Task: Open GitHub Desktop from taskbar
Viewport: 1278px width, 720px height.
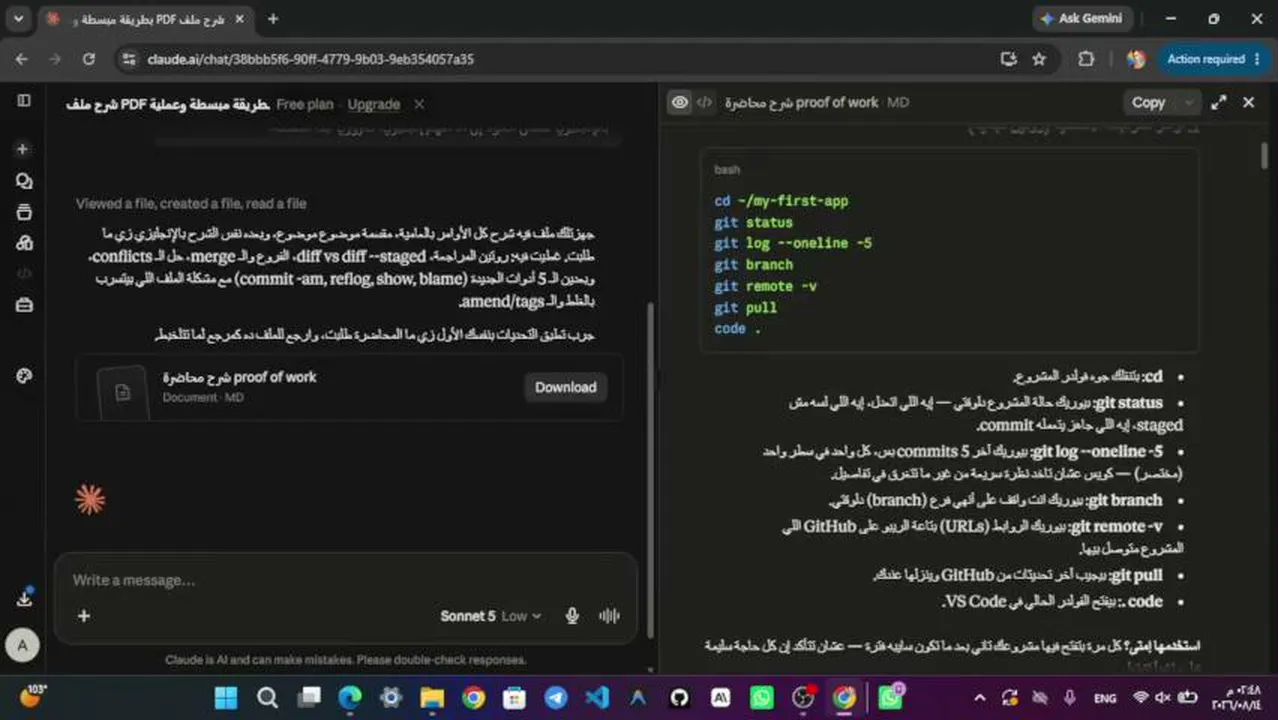Action: 679,697
